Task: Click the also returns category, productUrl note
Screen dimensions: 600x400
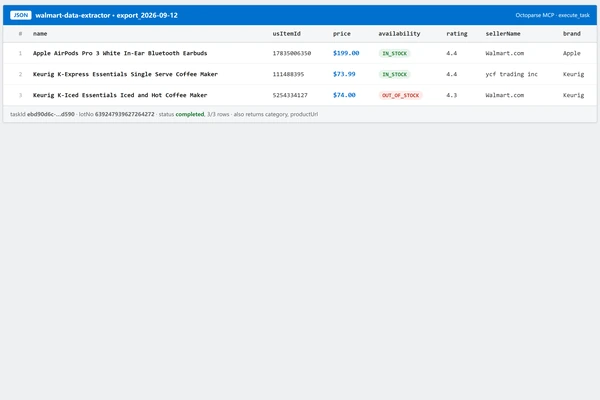Action: point(276,114)
